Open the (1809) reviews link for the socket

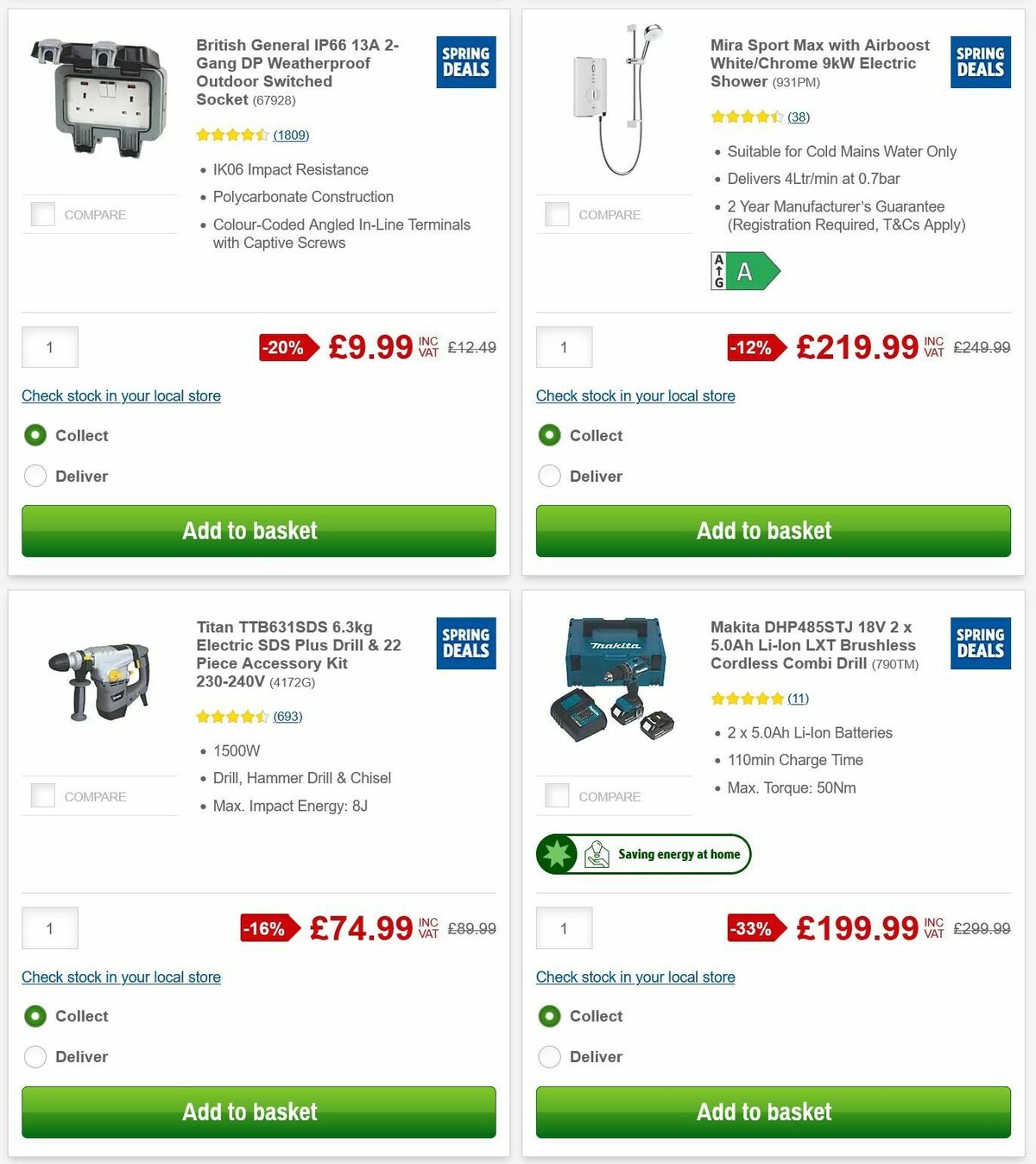(x=291, y=136)
